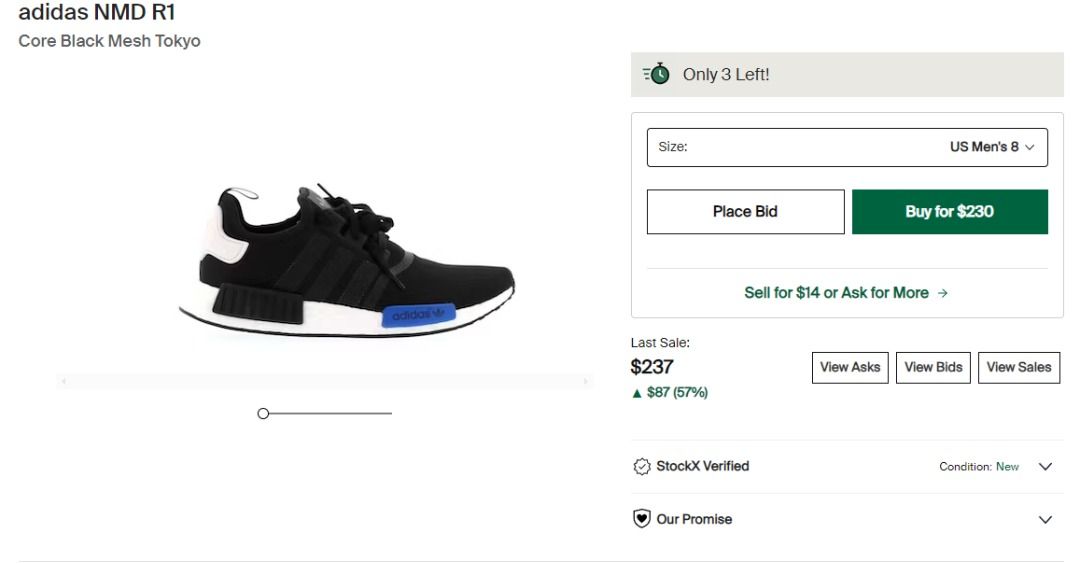1080x564 pixels.
Task: Click the arrow icon after Ask for More
Action: coord(943,293)
